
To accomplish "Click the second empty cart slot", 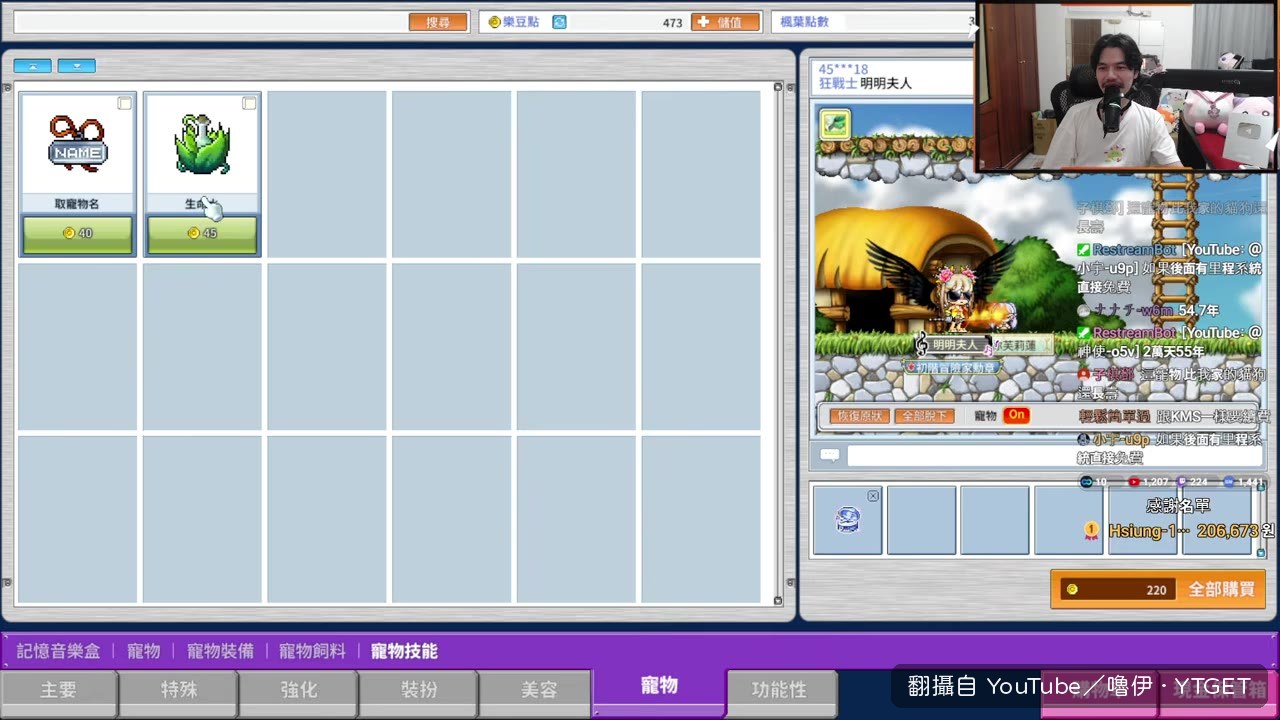I will (921, 520).
